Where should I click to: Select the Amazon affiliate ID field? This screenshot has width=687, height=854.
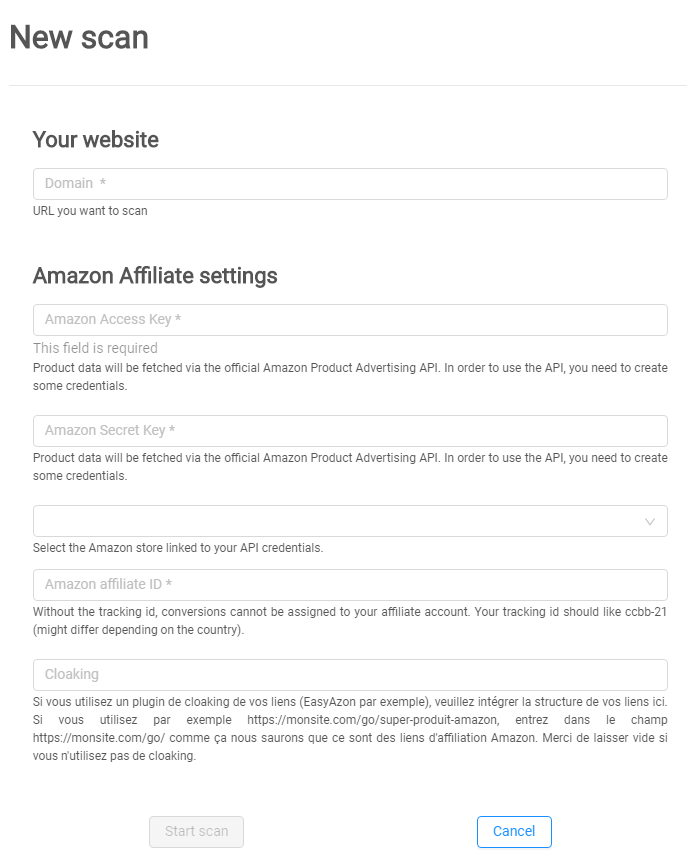click(x=349, y=585)
